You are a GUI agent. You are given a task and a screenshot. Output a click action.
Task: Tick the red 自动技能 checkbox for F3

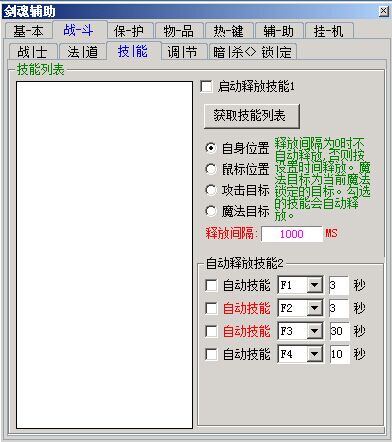[x=211, y=332]
